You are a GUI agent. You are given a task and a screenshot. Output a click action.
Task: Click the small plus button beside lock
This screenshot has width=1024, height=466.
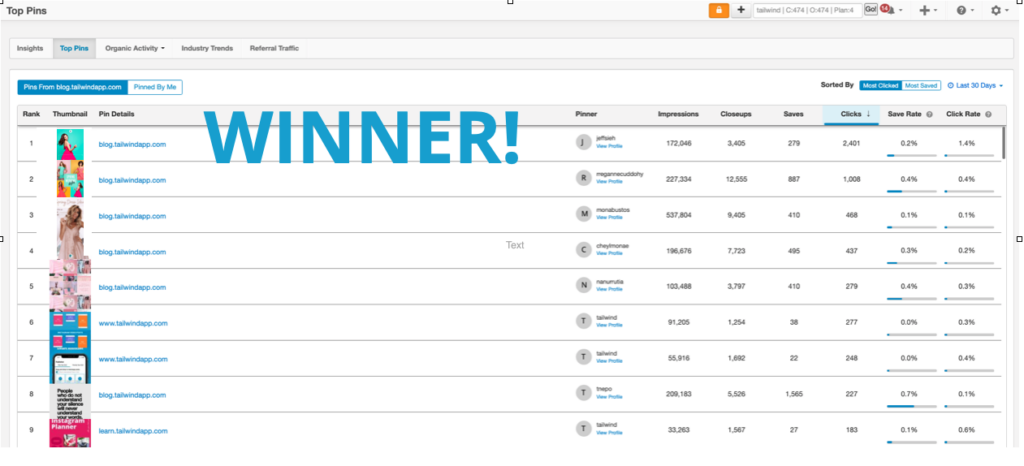click(x=741, y=10)
